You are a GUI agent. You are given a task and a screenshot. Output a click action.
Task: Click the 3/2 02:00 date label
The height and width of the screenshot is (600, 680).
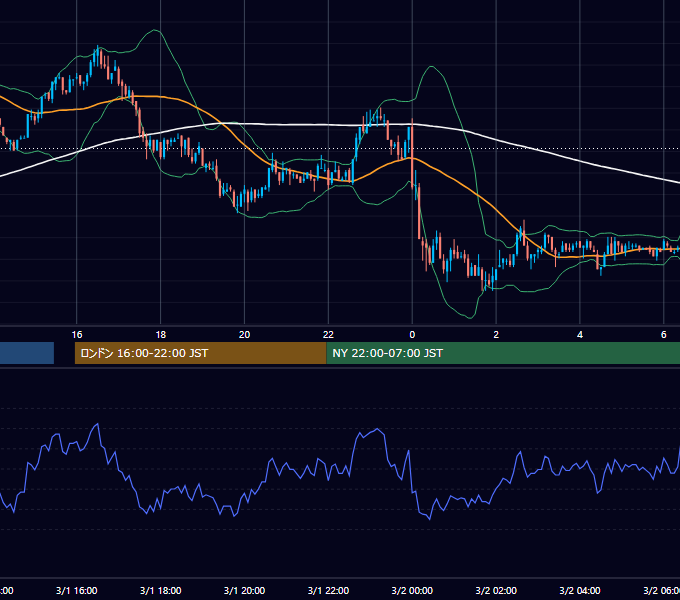(496, 590)
